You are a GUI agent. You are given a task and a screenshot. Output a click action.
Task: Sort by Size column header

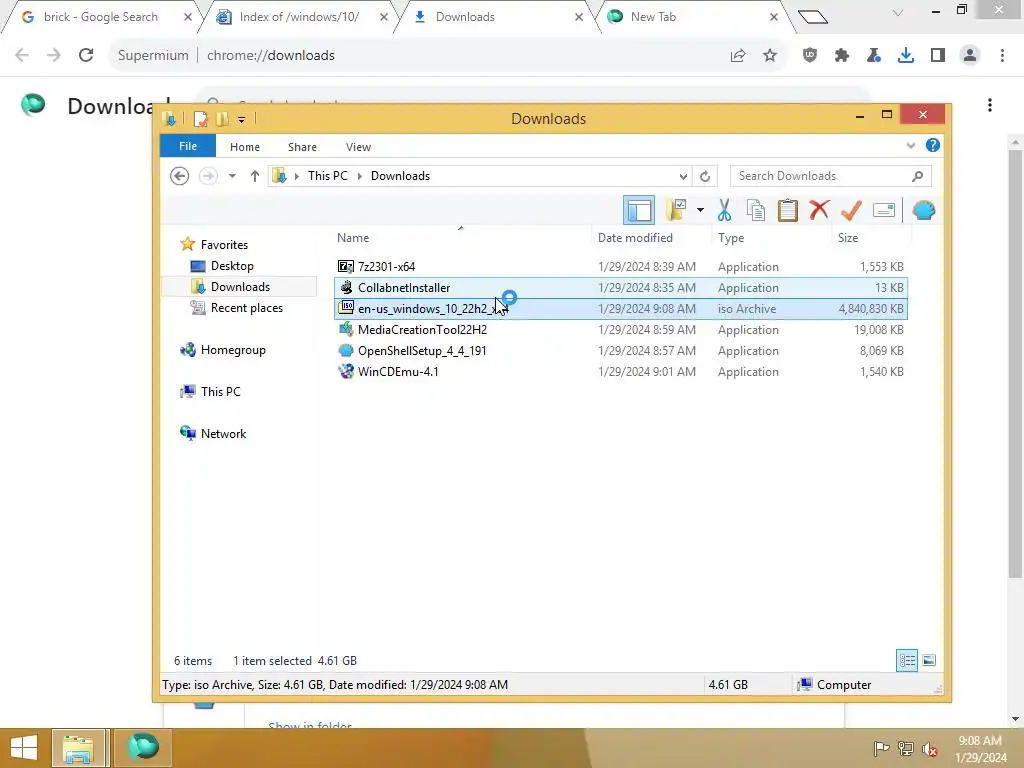point(871,238)
